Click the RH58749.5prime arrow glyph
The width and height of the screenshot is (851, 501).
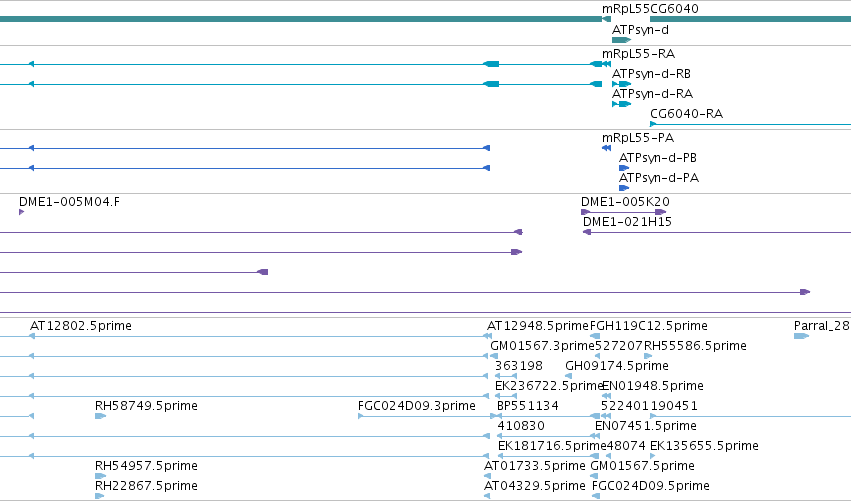click(100, 416)
